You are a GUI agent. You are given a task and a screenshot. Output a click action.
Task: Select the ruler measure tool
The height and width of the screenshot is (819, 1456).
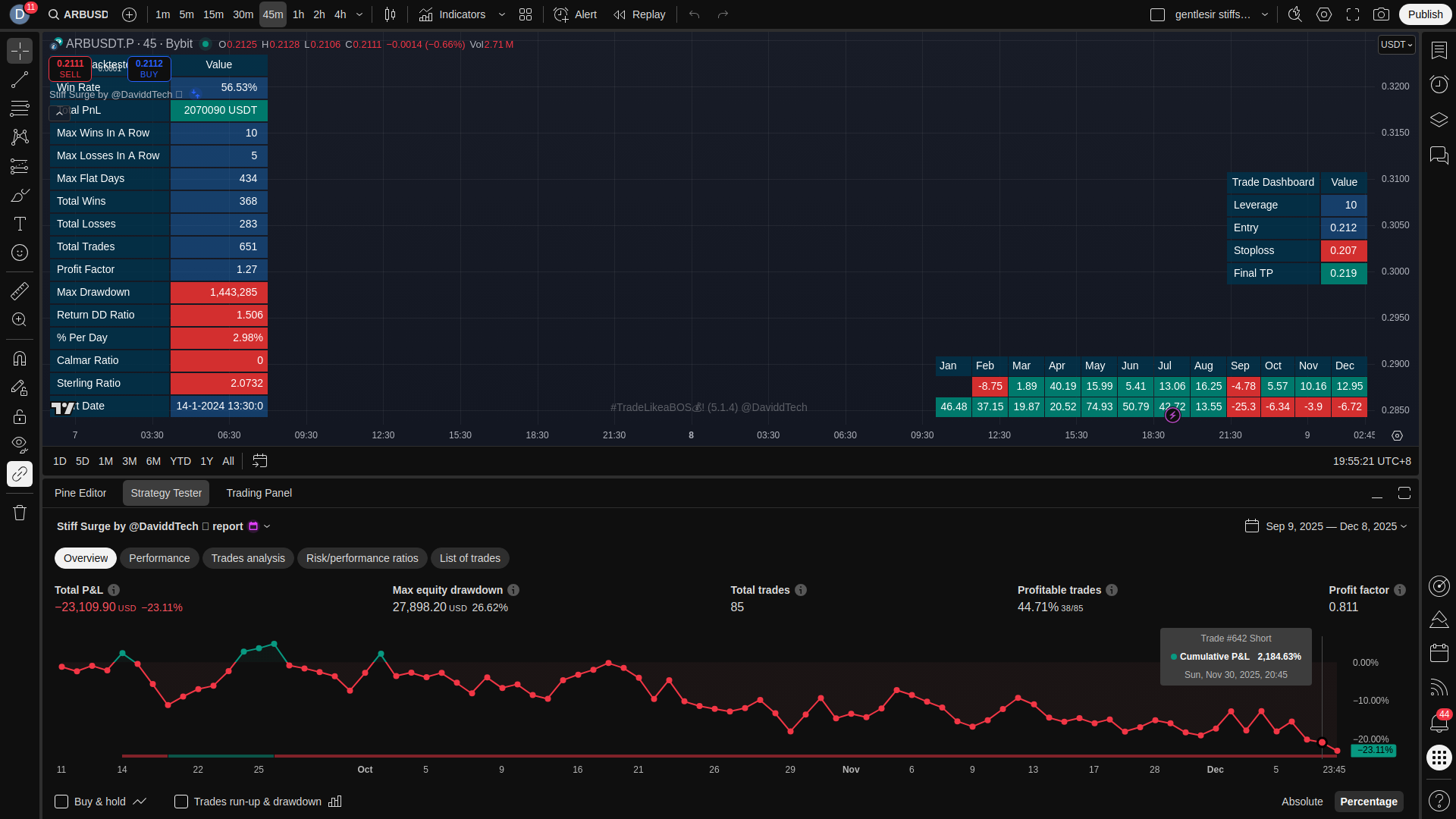point(20,291)
